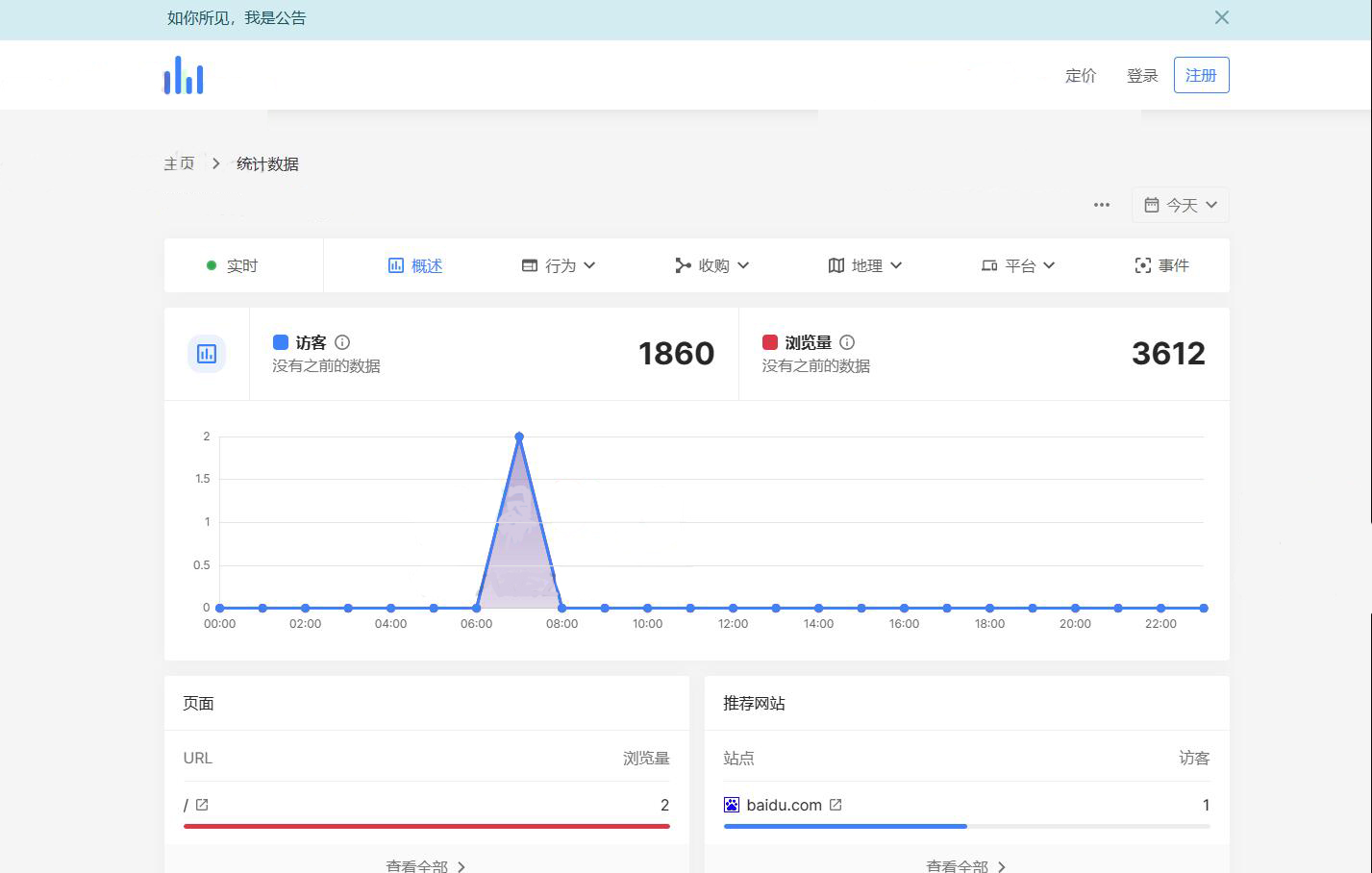Click the info icon next to 访客
The image size is (1372, 873).
pos(342,342)
